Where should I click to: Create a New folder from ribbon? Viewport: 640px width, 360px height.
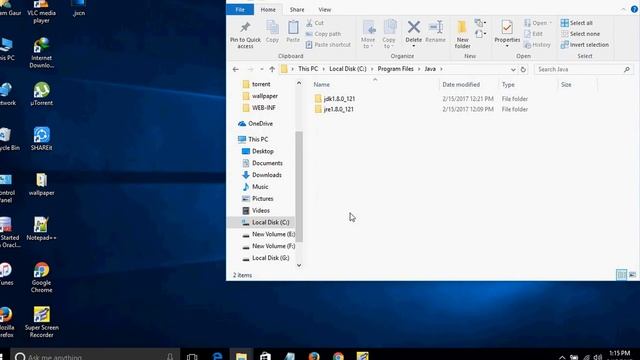[462, 35]
